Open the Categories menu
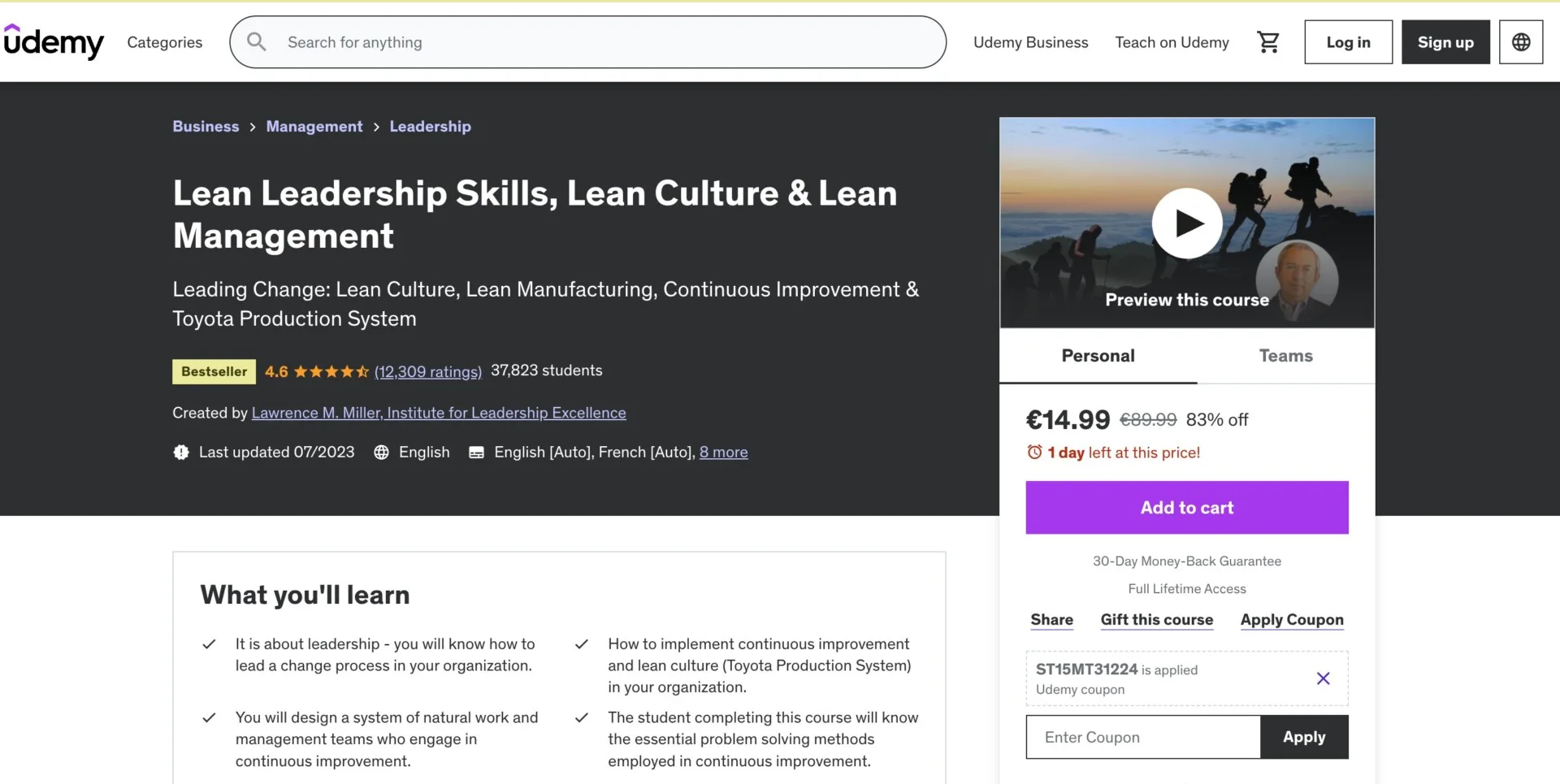 coord(164,42)
